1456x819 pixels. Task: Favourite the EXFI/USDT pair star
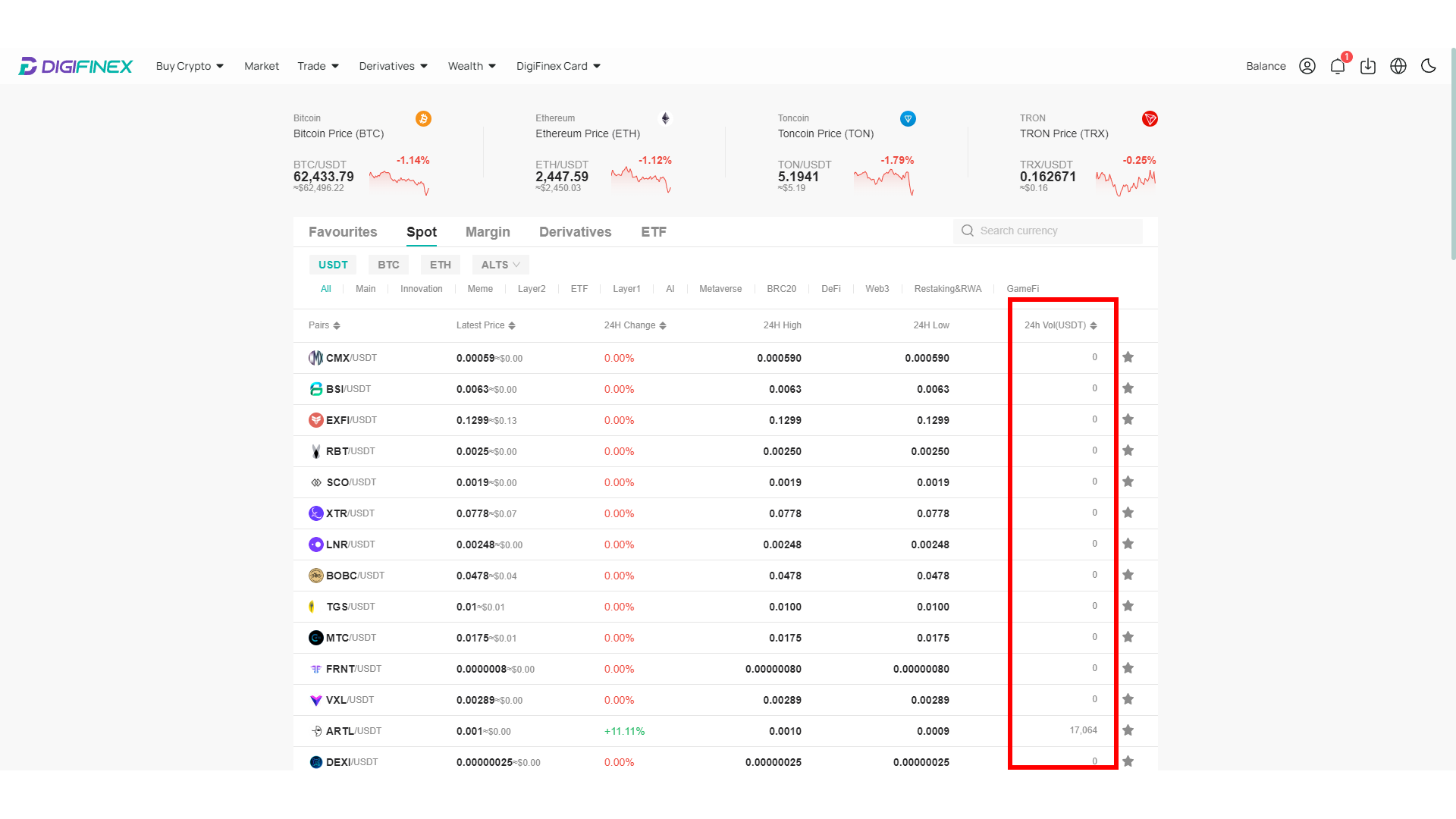[x=1128, y=419]
